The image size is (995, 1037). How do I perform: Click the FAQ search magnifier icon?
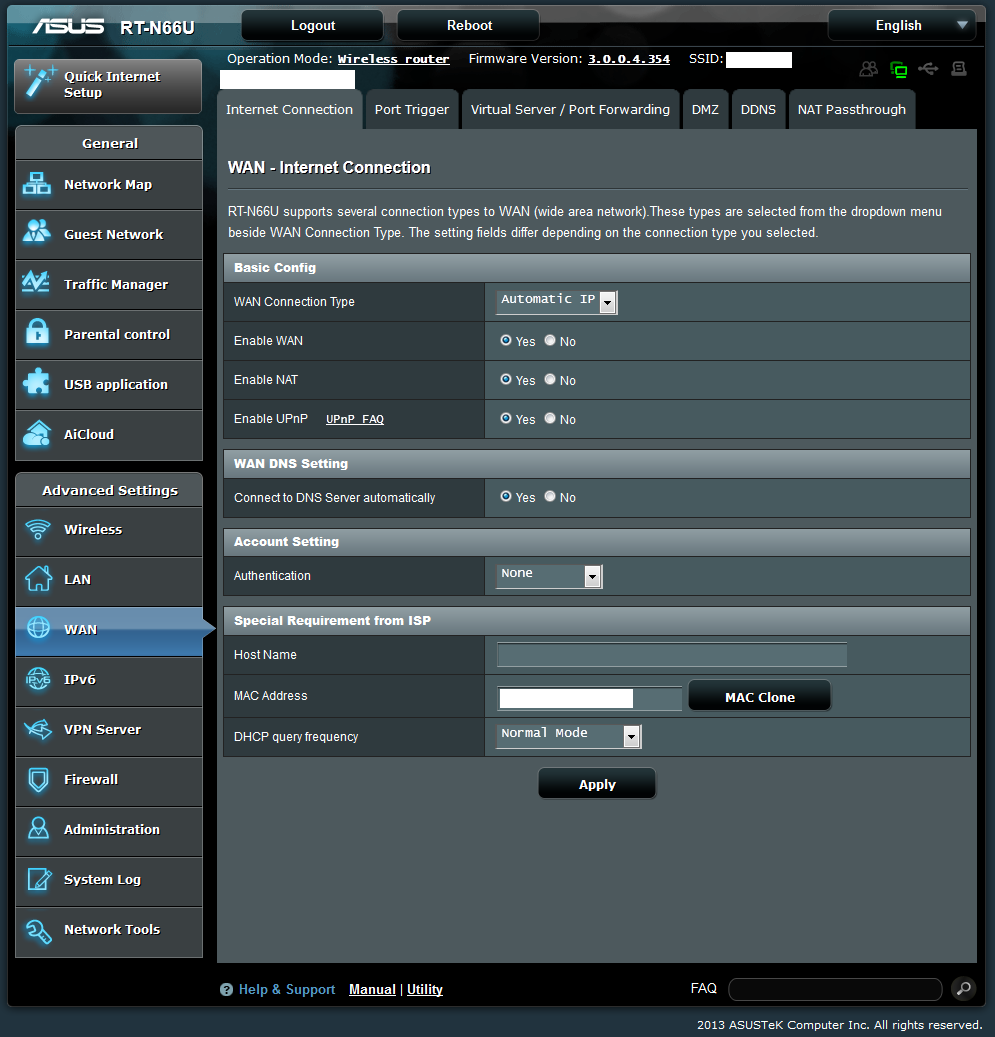click(964, 988)
